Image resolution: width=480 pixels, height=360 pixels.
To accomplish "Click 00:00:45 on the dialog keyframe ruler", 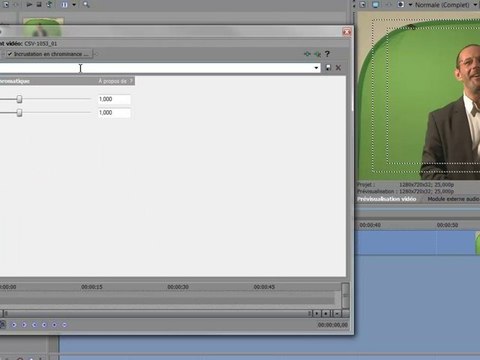I will pos(264,287).
